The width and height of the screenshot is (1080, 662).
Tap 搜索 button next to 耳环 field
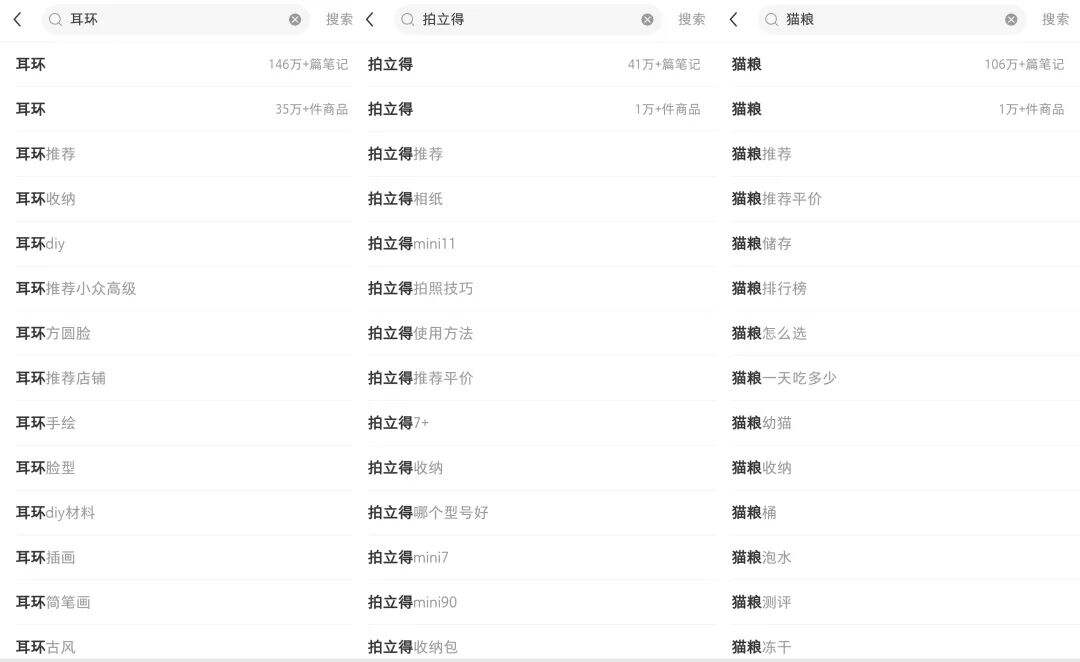[339, 20]
